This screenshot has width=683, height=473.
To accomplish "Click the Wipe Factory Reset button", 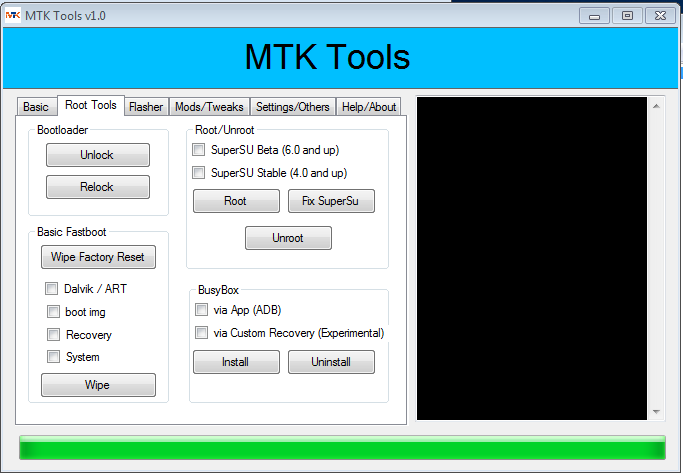I will pyautogui.click(x=98, y=257).
